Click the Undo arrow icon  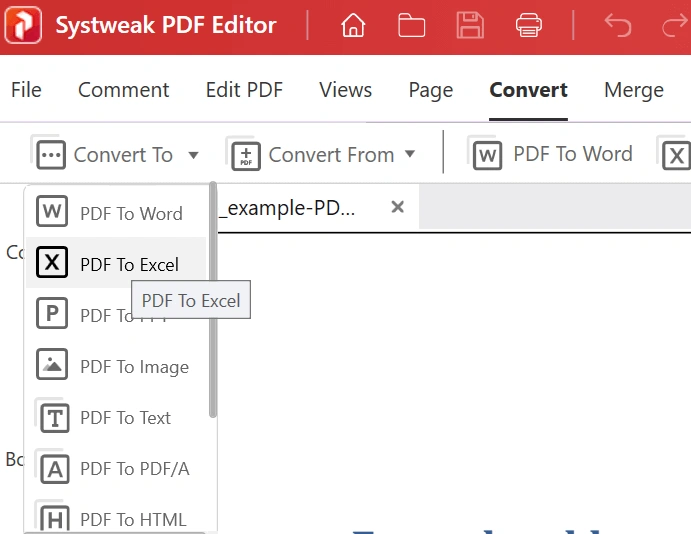618,25
